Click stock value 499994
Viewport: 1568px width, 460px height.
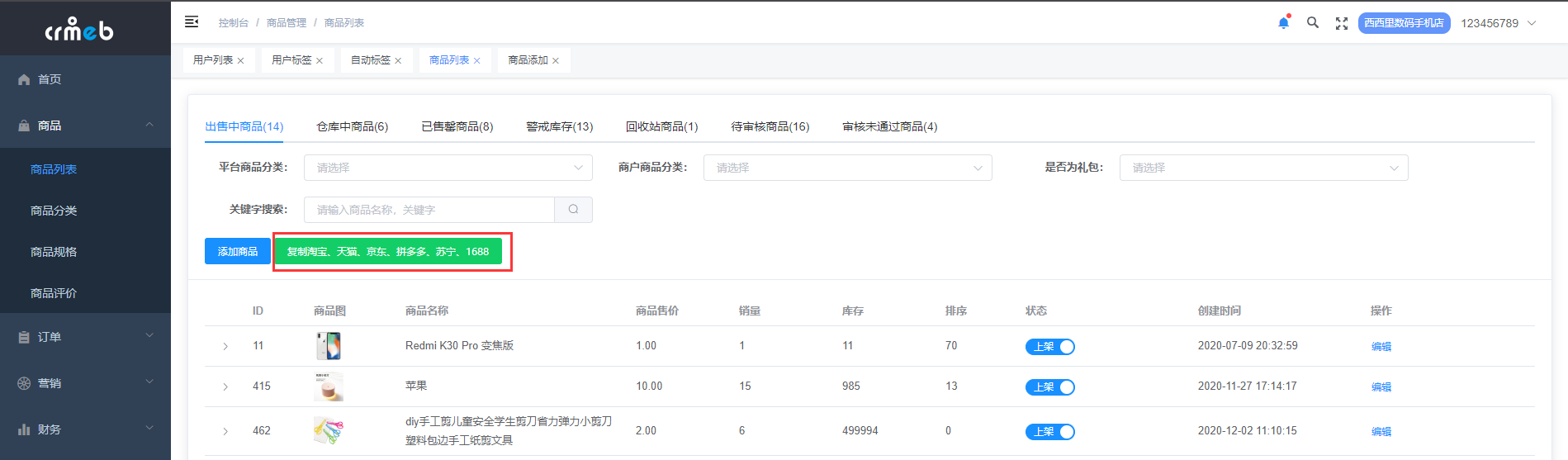[860, 431]
